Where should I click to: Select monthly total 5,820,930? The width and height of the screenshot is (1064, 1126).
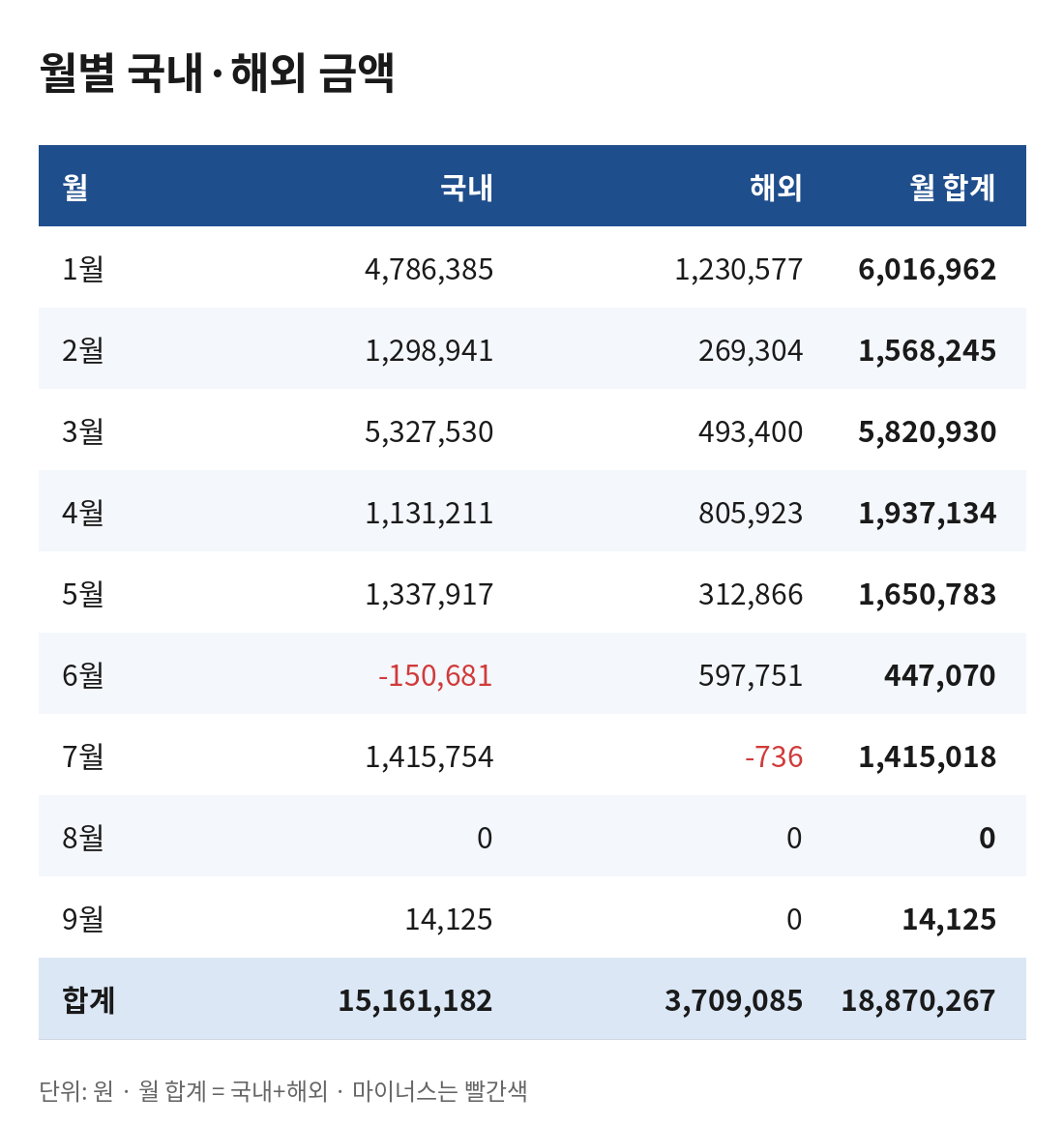coord(927,431)
